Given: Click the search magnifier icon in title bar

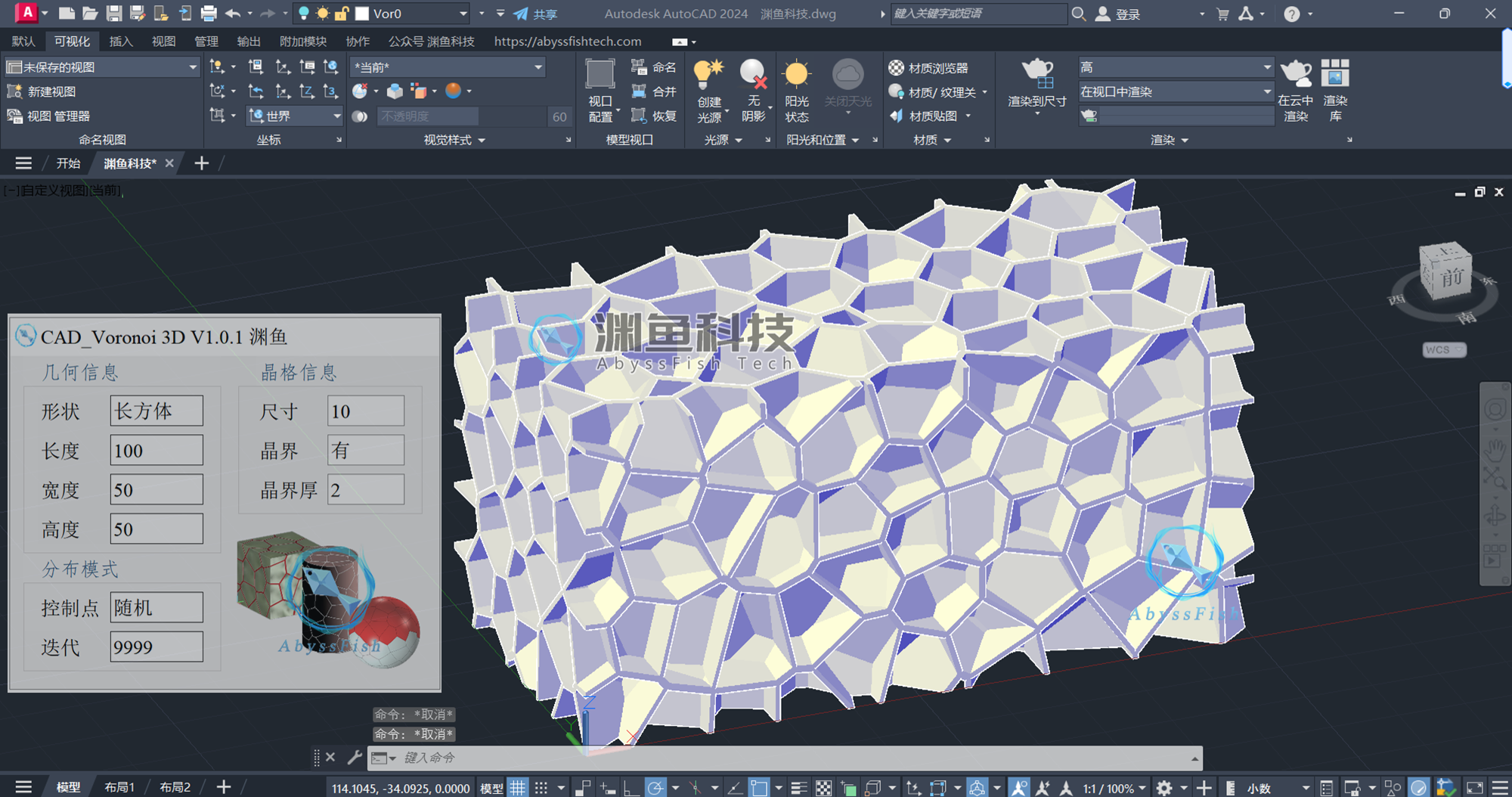Looking at the screenshot, I should coord(1079,14).
